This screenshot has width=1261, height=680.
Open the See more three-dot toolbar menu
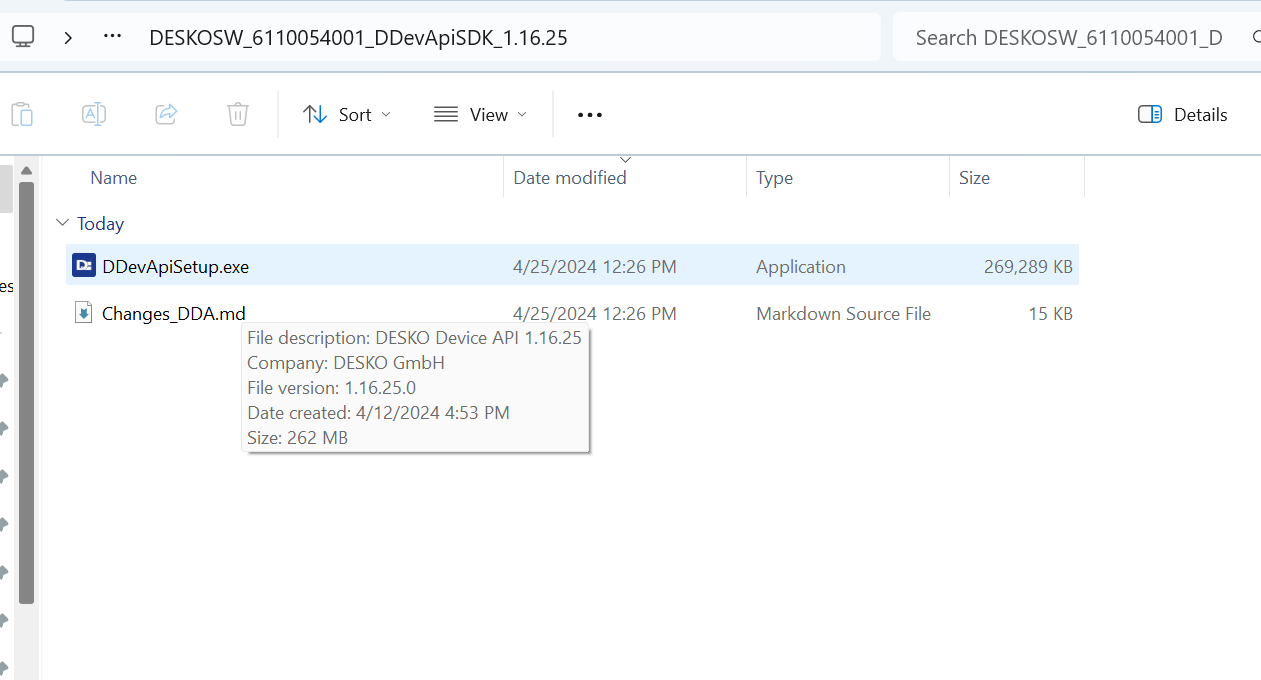pos(590,115)
